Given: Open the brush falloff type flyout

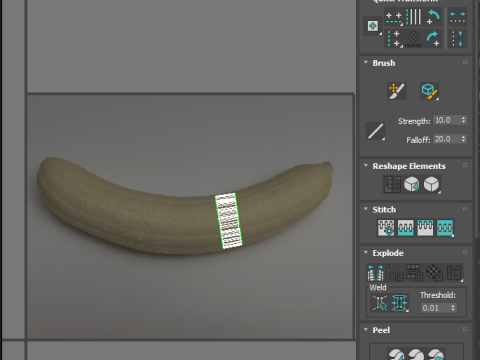Looking at the screenshot, I should click(375, 131).
